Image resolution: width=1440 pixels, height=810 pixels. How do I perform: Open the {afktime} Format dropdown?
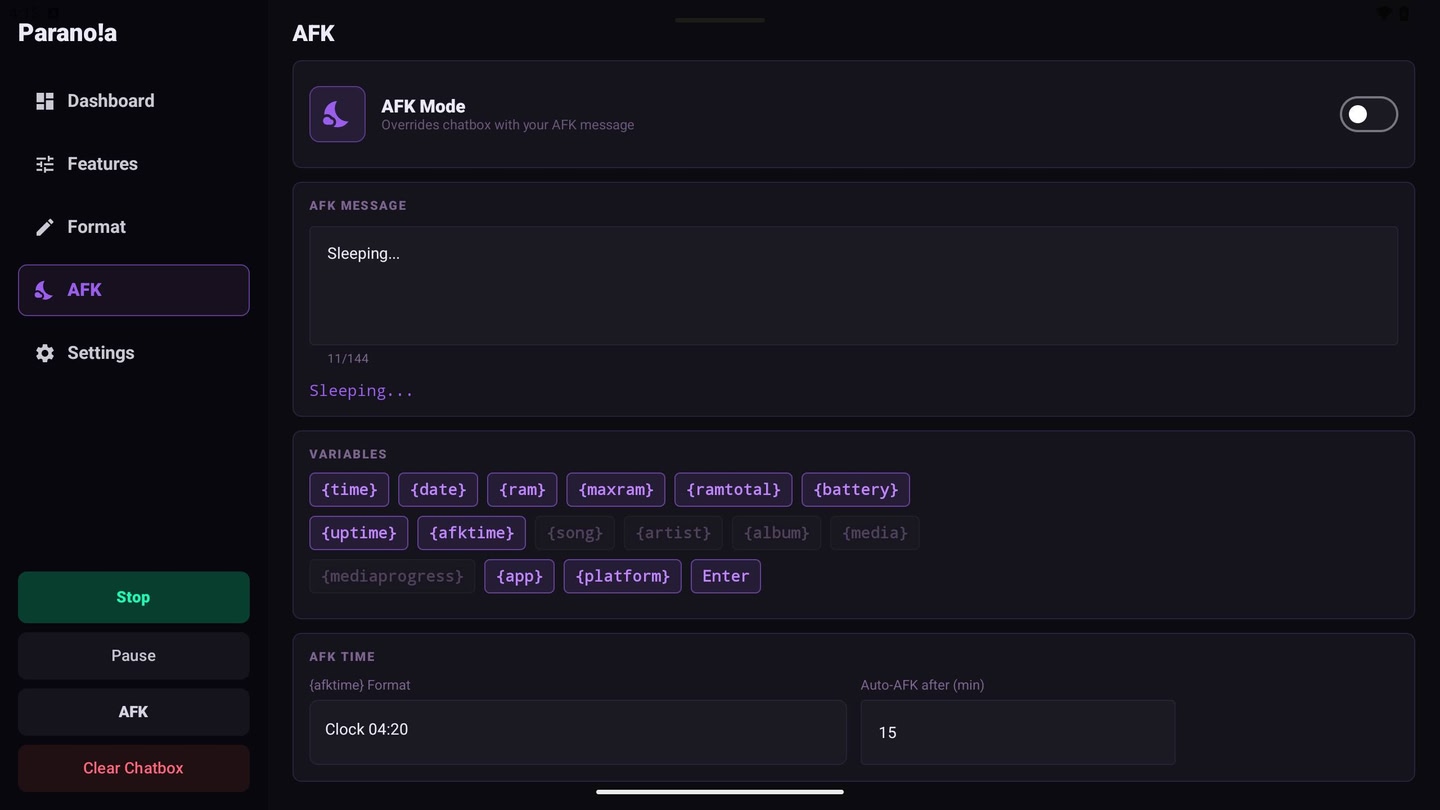point(578,732)
